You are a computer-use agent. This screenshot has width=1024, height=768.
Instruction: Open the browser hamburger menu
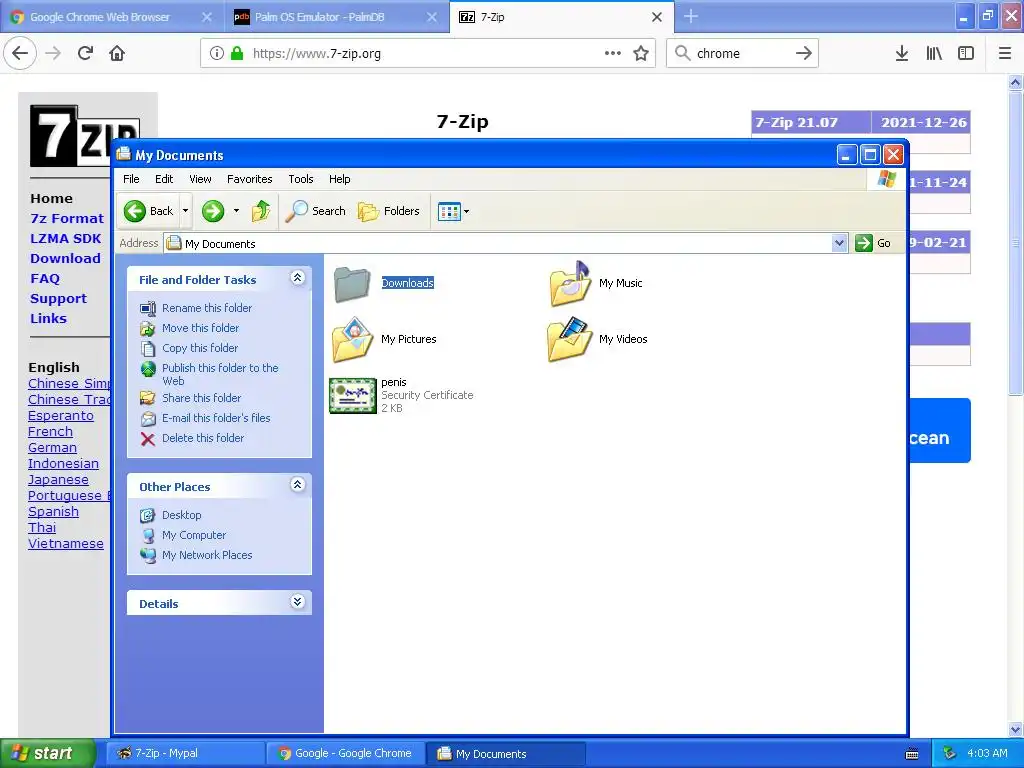pos(1005,54)
